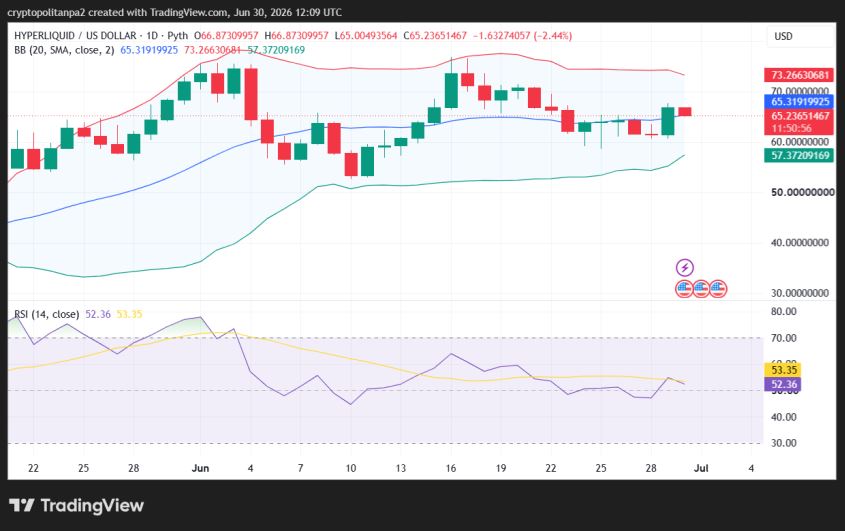The height and width of the screenshot is (531, 845).
Task: Click the 50.00000000 price axis tick
Action: pyautogui.click(x=802, y=192)
